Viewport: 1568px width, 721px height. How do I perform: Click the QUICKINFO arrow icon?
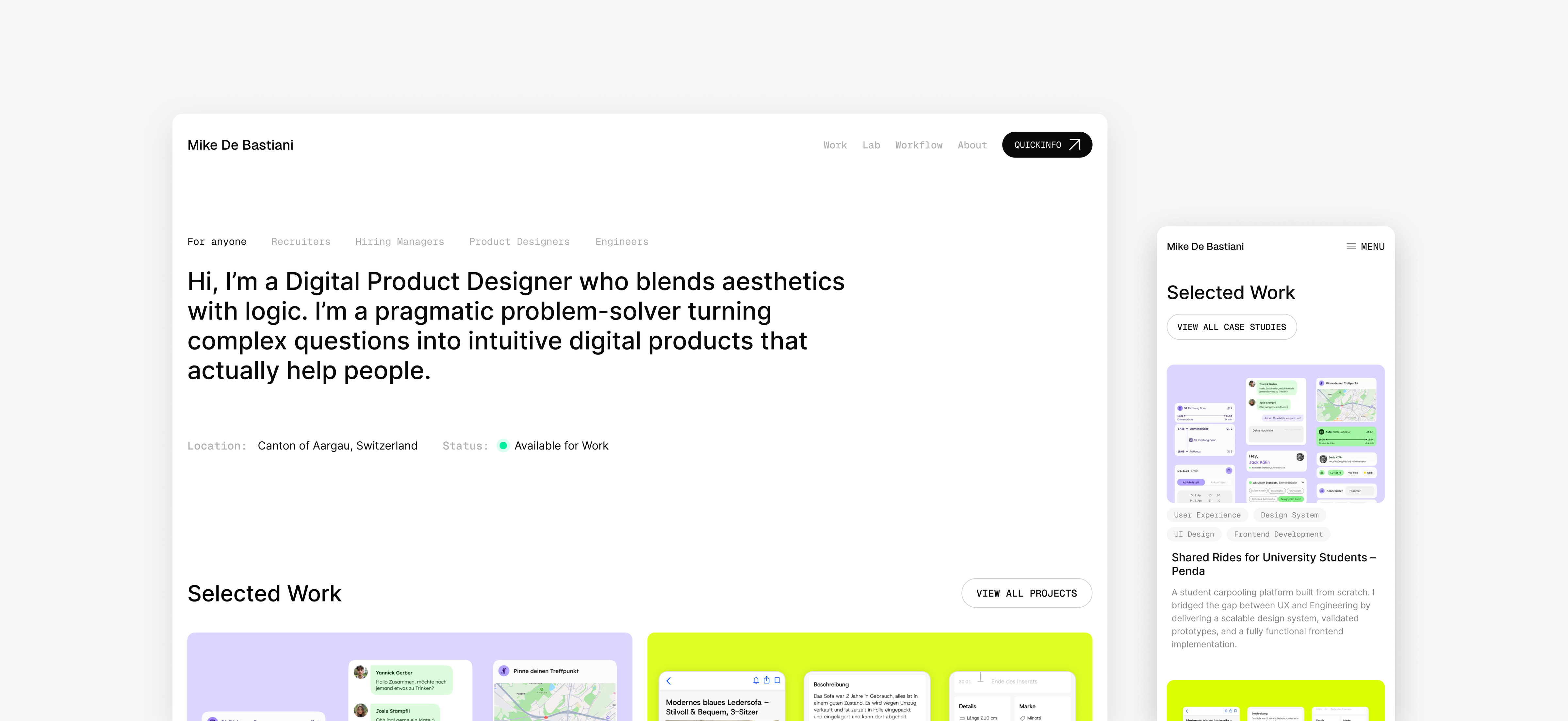1074,144
